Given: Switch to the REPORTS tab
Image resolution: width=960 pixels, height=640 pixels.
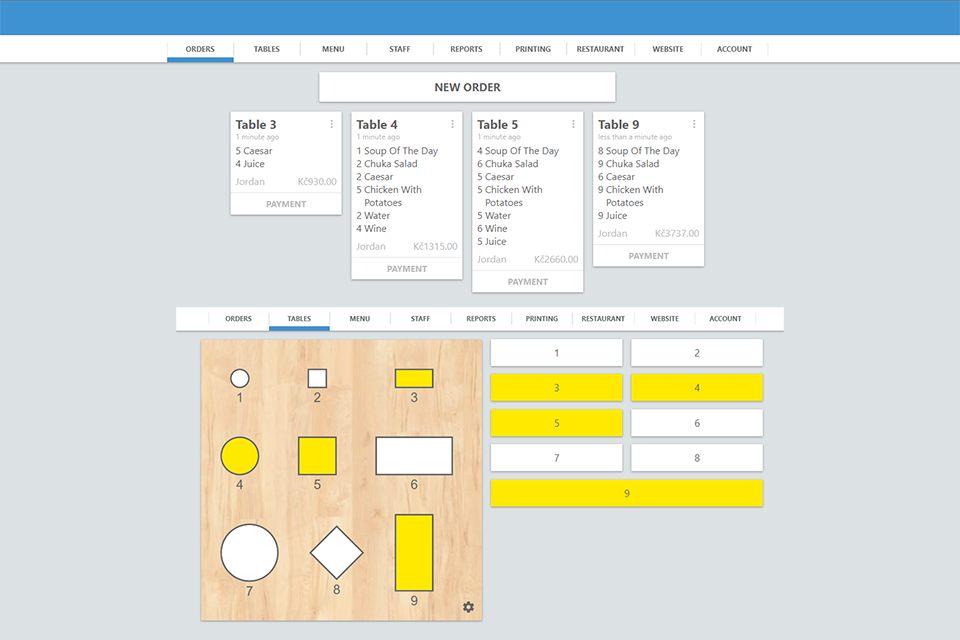Looking at the screenshot, I should click(466, 48).
